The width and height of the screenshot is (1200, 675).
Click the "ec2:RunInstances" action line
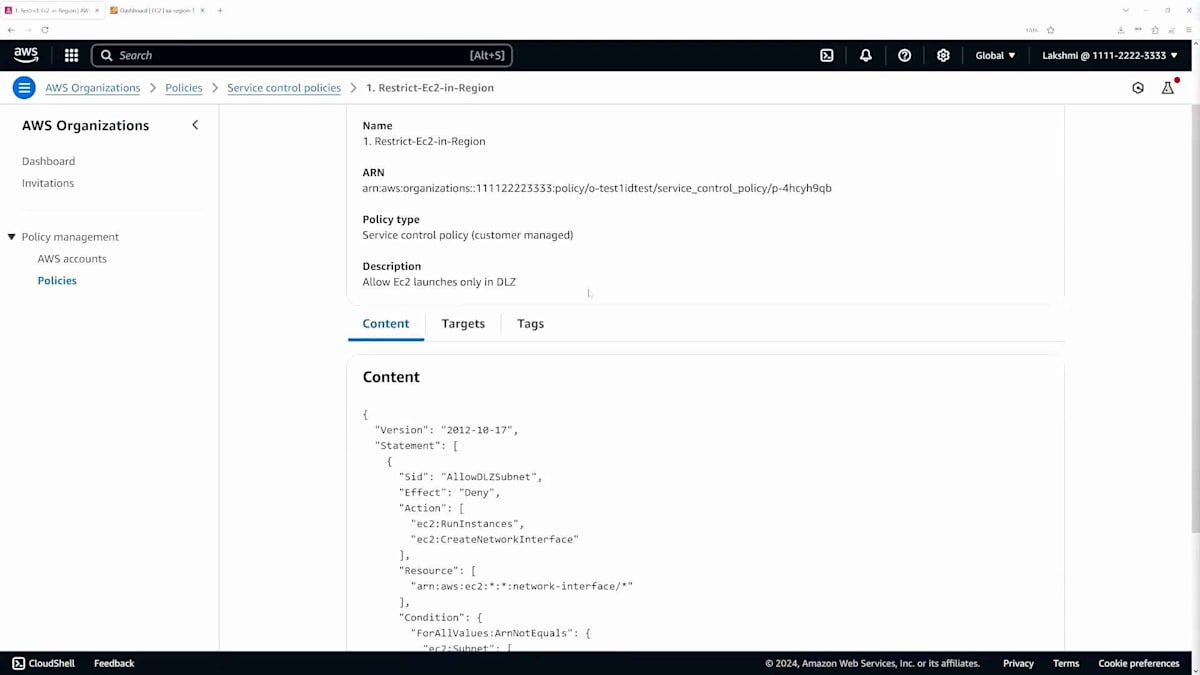(x=467, y=524)
